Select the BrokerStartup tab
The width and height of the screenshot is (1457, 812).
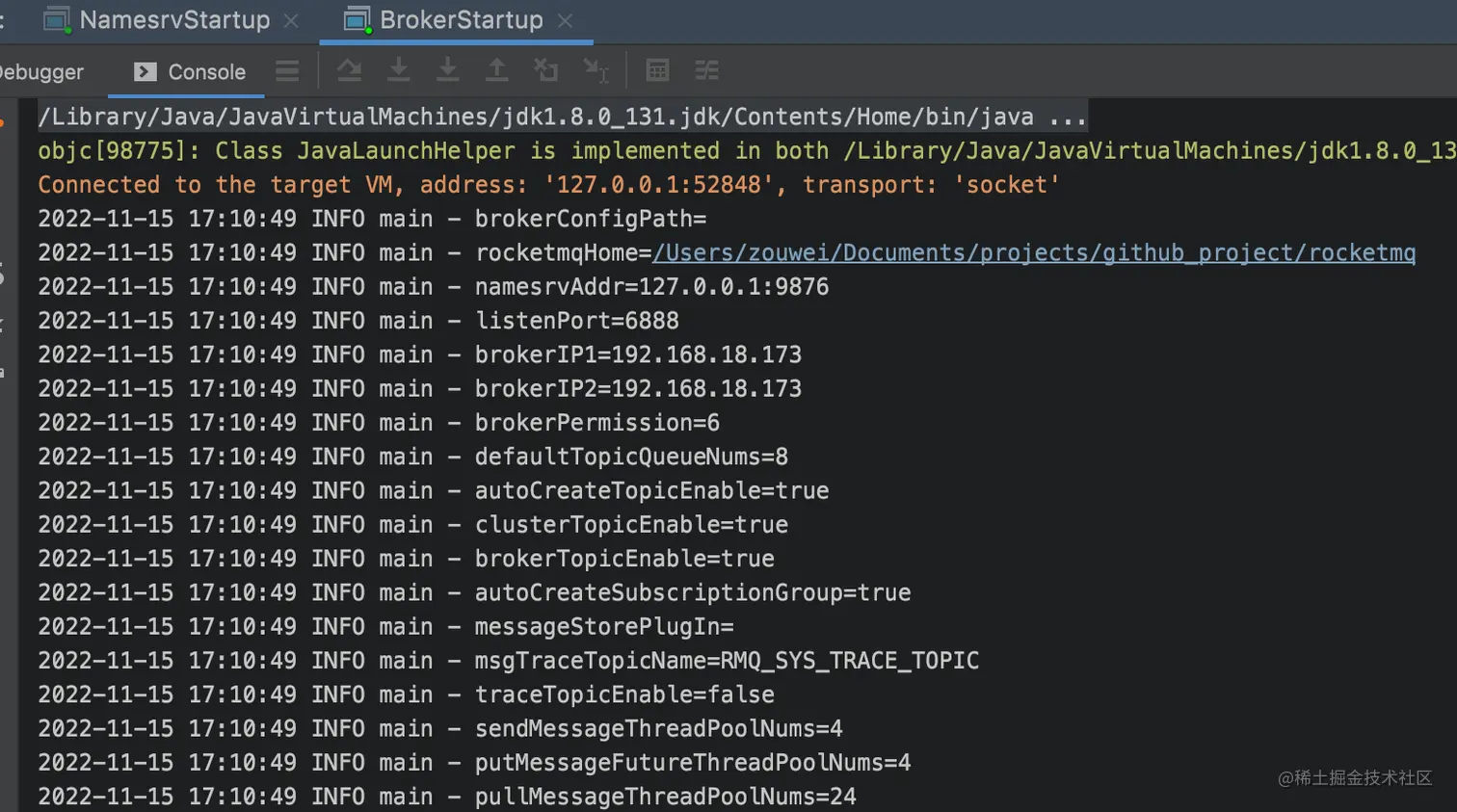tap(461, 20)
